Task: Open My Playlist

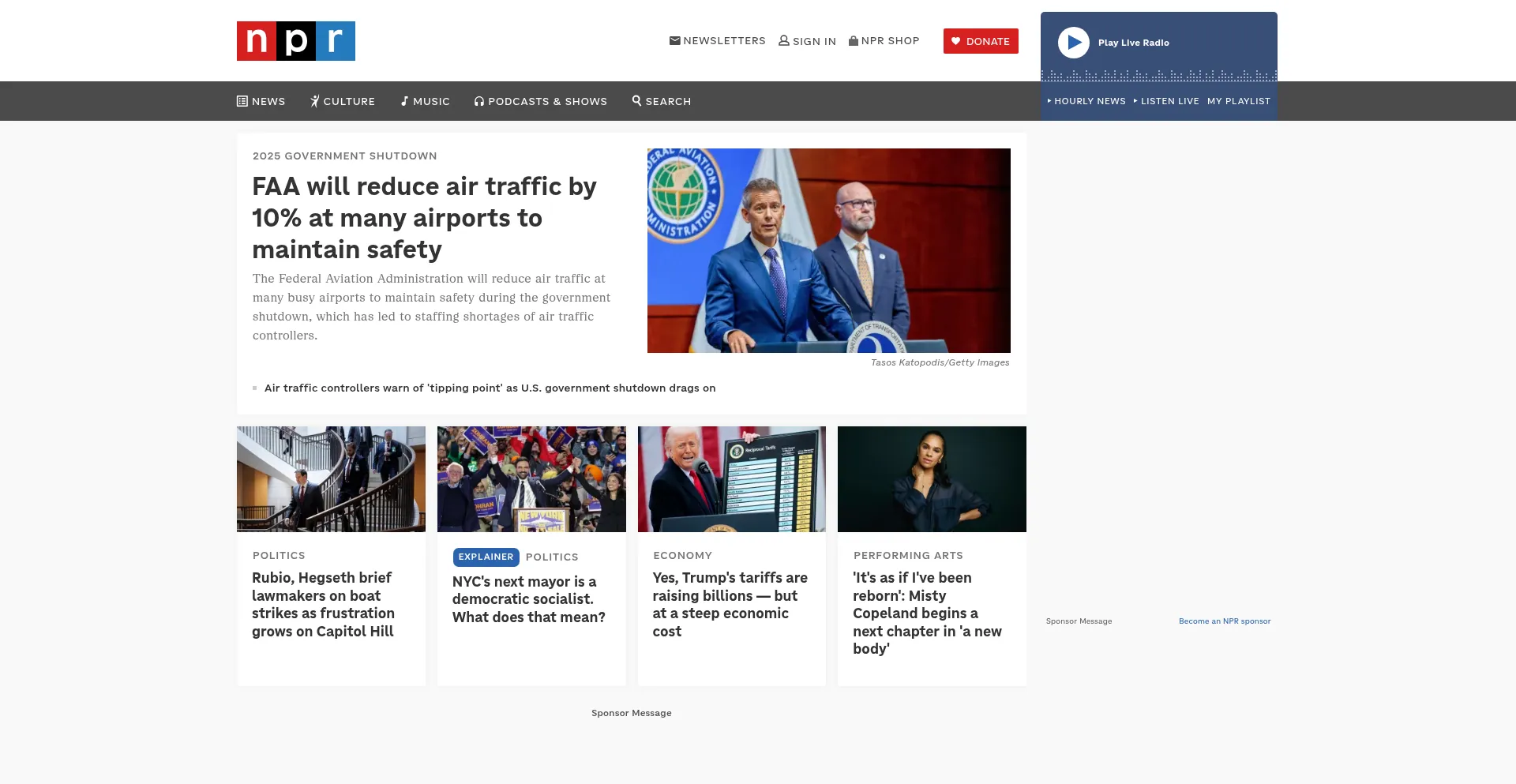Action: click(1238, 101)
